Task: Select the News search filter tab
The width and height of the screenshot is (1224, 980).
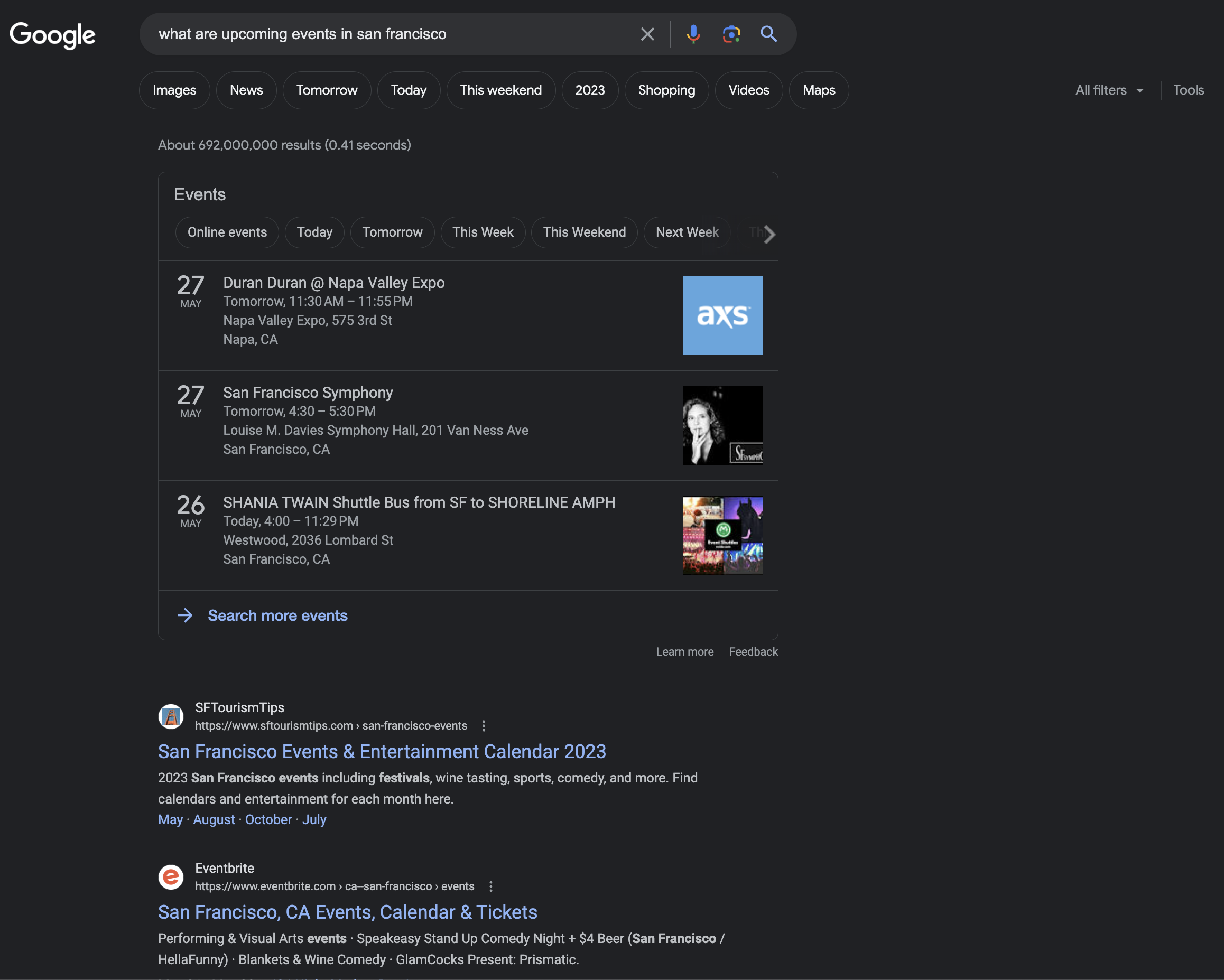Action: pos(245,89)
